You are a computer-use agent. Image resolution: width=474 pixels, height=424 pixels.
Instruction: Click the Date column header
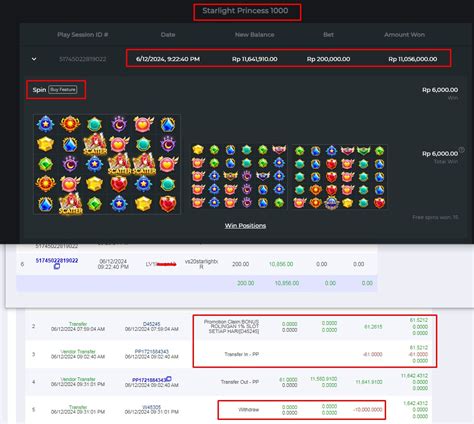pos(168,35)
